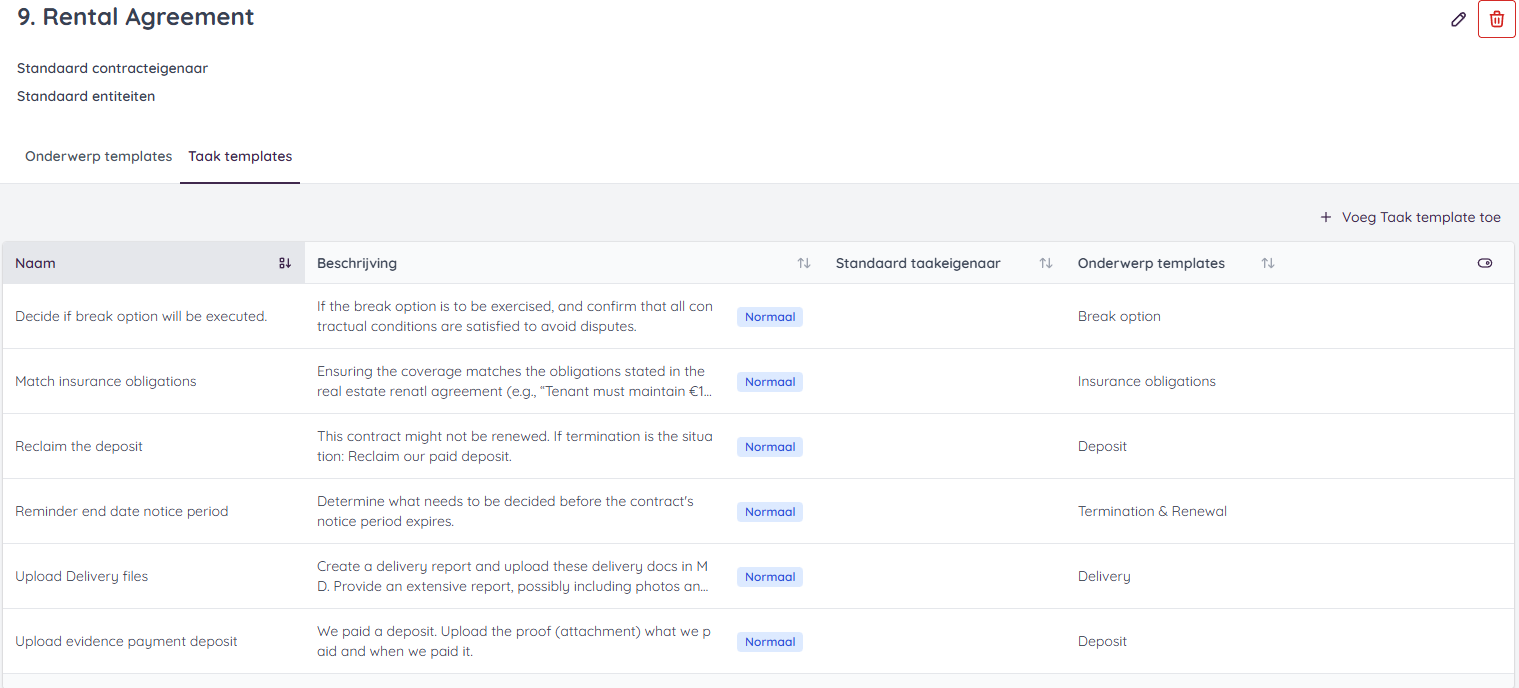The width and height of the screenshot is (1519, 688).
Task: Select the Reclaim the deposit task
Action: point(79,446)
